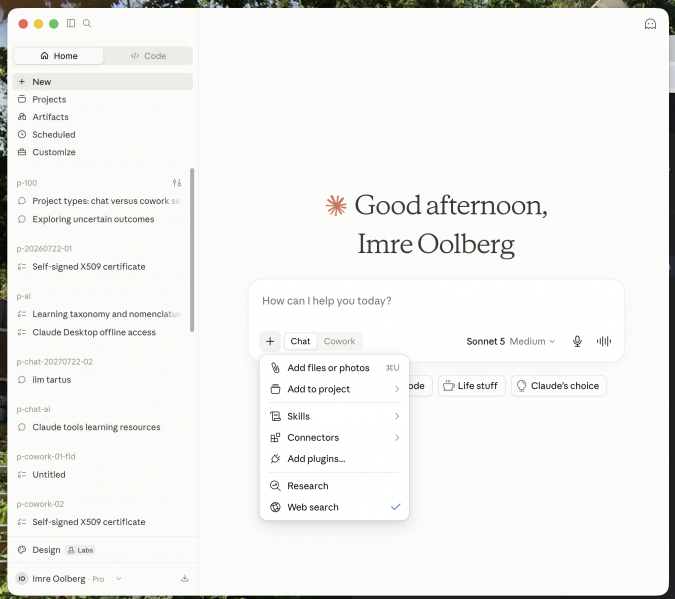Start a New chat from sidebar
The image size is (675, 599).
(103, 82)
